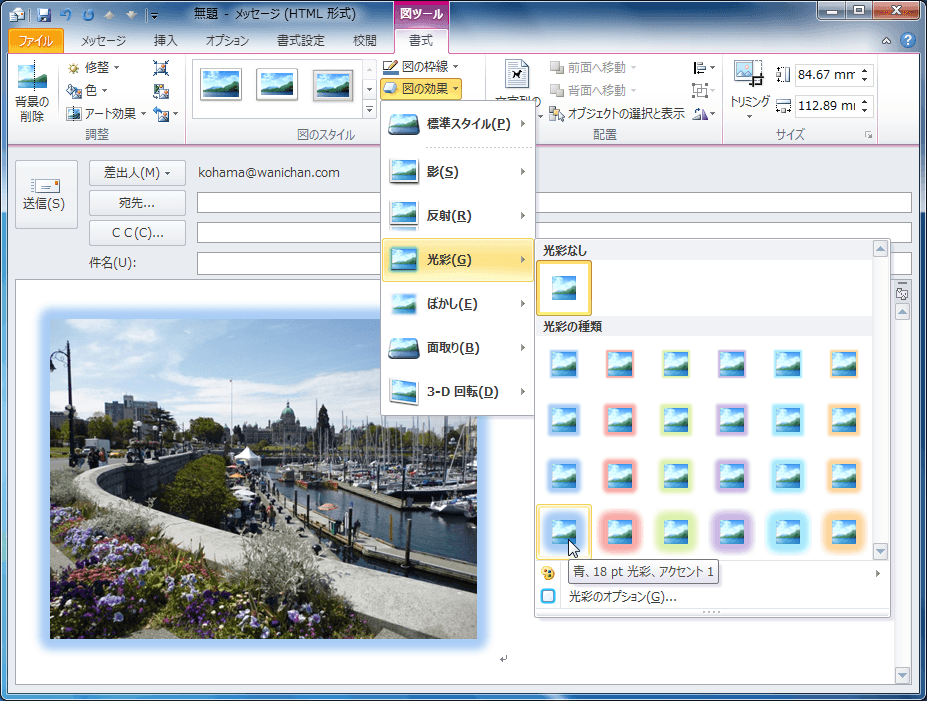The width and height of the screenshot is (927, 701).
Task: Switch to the 校閲 tab
Action: point(365,41)
